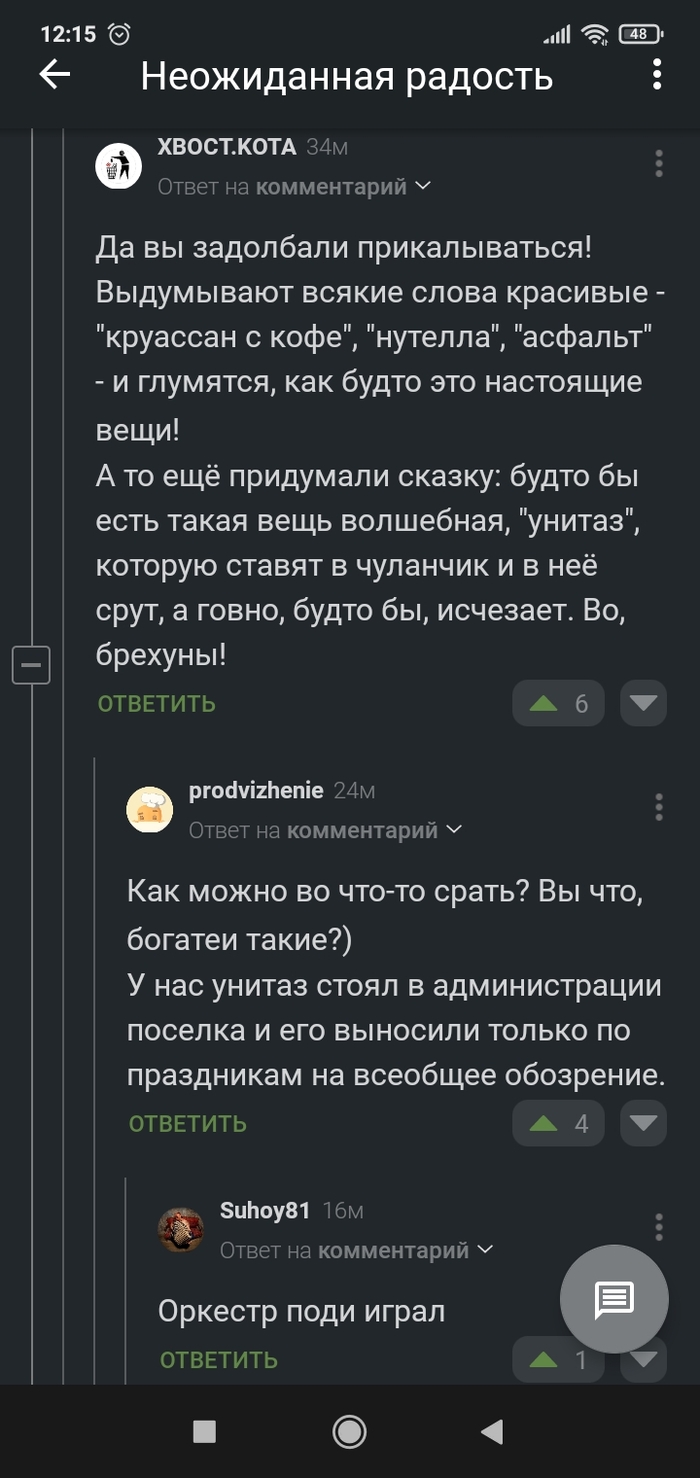This screenshot has width=700, height=1478.
Task: Tap the alarm clock icon in status bar
Action: point(119,33)
